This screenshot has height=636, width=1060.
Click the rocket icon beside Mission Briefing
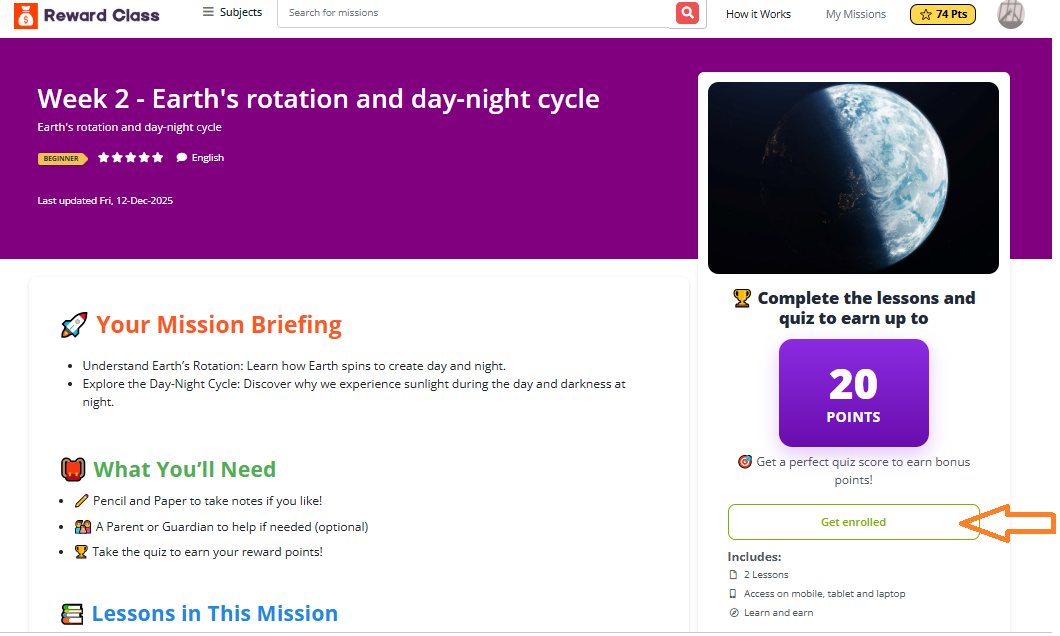point(74,325)
